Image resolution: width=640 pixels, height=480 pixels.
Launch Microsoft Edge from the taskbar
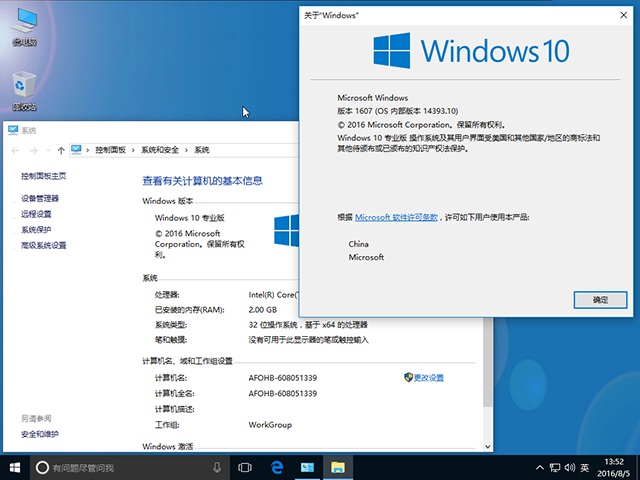coord(276,467)
